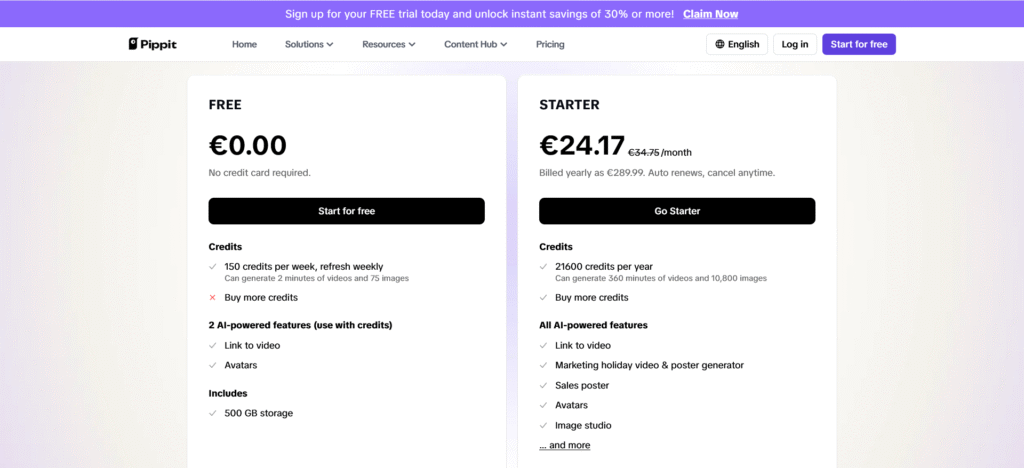Expand the Solutions dropdown menu
The image size is (1024, 468).
[309, 44]
